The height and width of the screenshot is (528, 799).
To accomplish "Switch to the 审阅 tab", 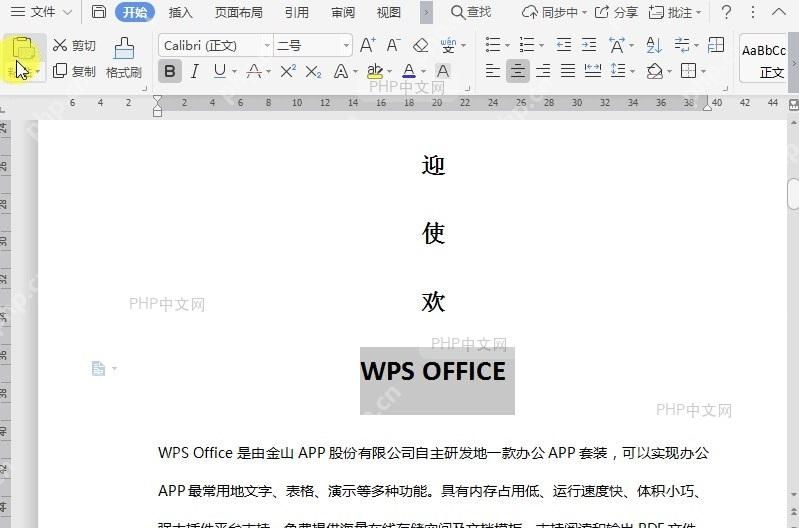I will coord(343,12).
